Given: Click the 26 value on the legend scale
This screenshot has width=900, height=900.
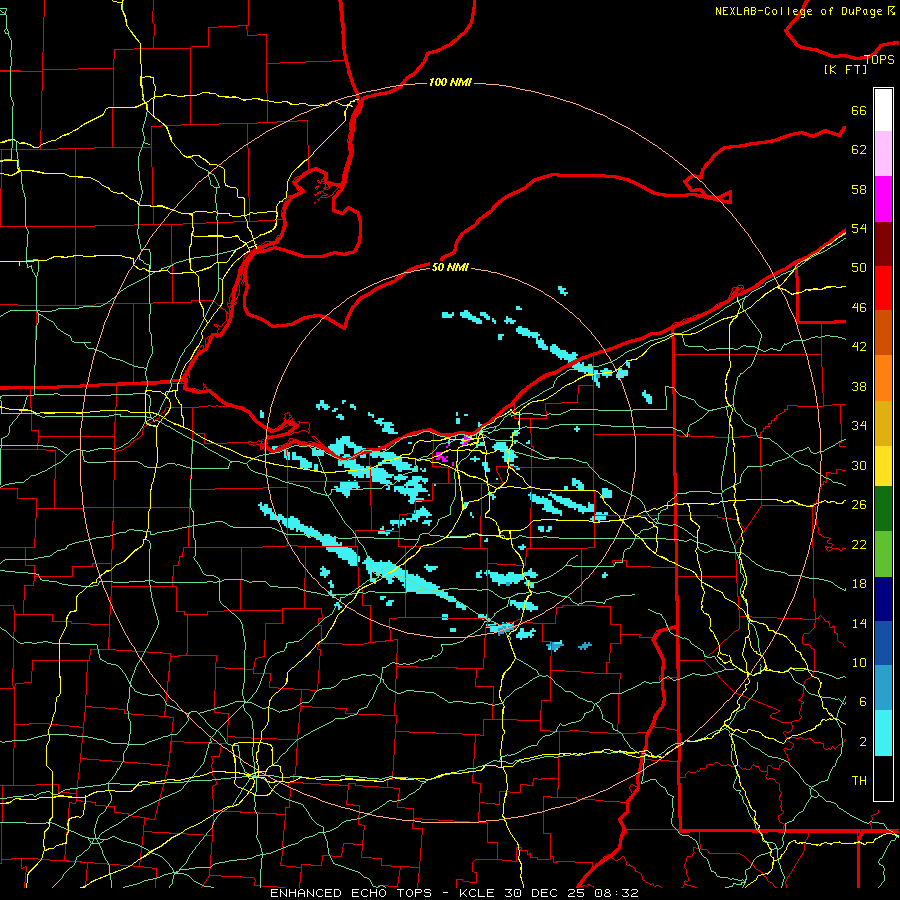Looking at the screenshot, I should 859,505.
